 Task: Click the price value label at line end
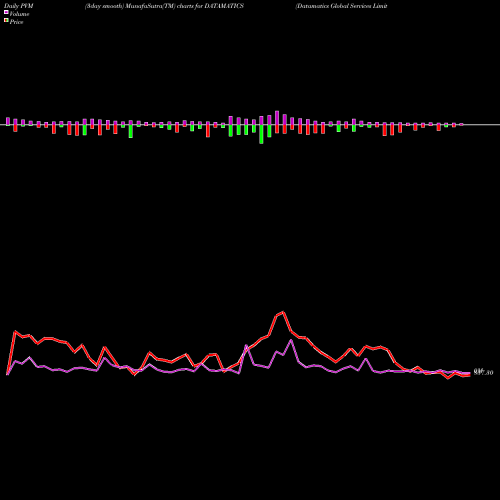[x=483, y=372]
